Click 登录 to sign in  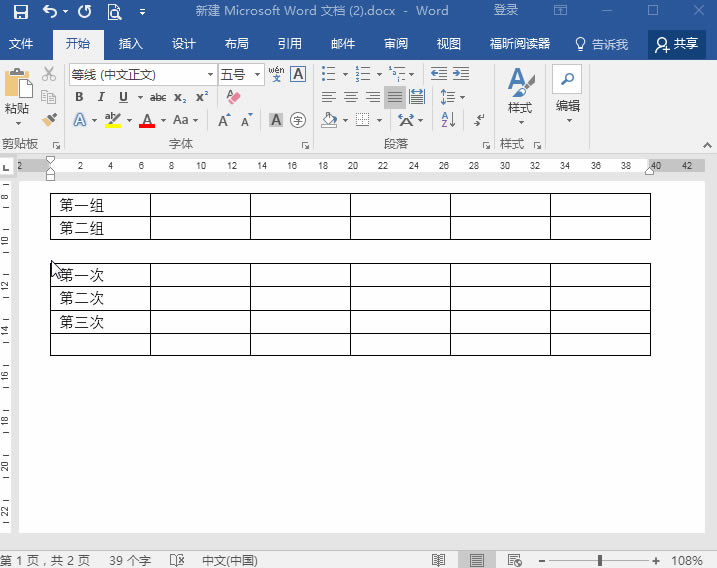pos(506,10)
